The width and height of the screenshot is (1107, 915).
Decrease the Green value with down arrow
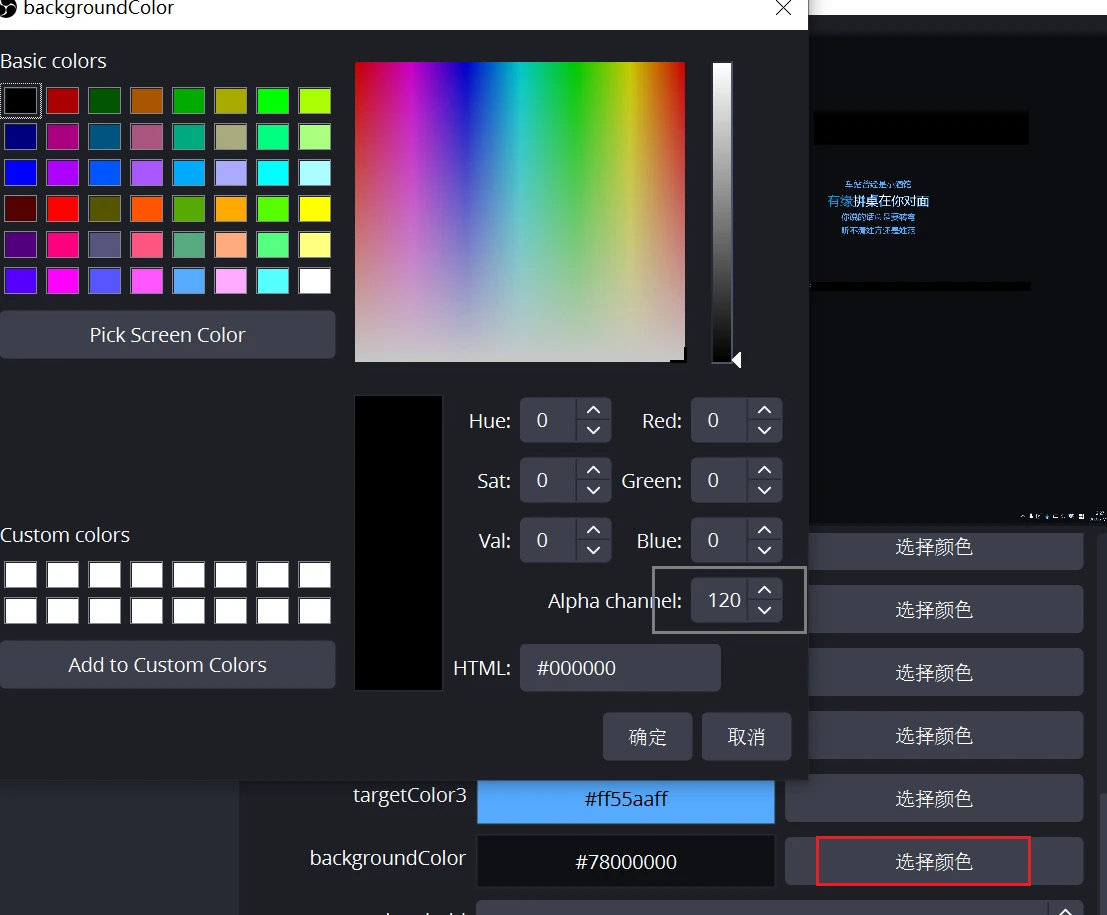(x=765, y=490)
